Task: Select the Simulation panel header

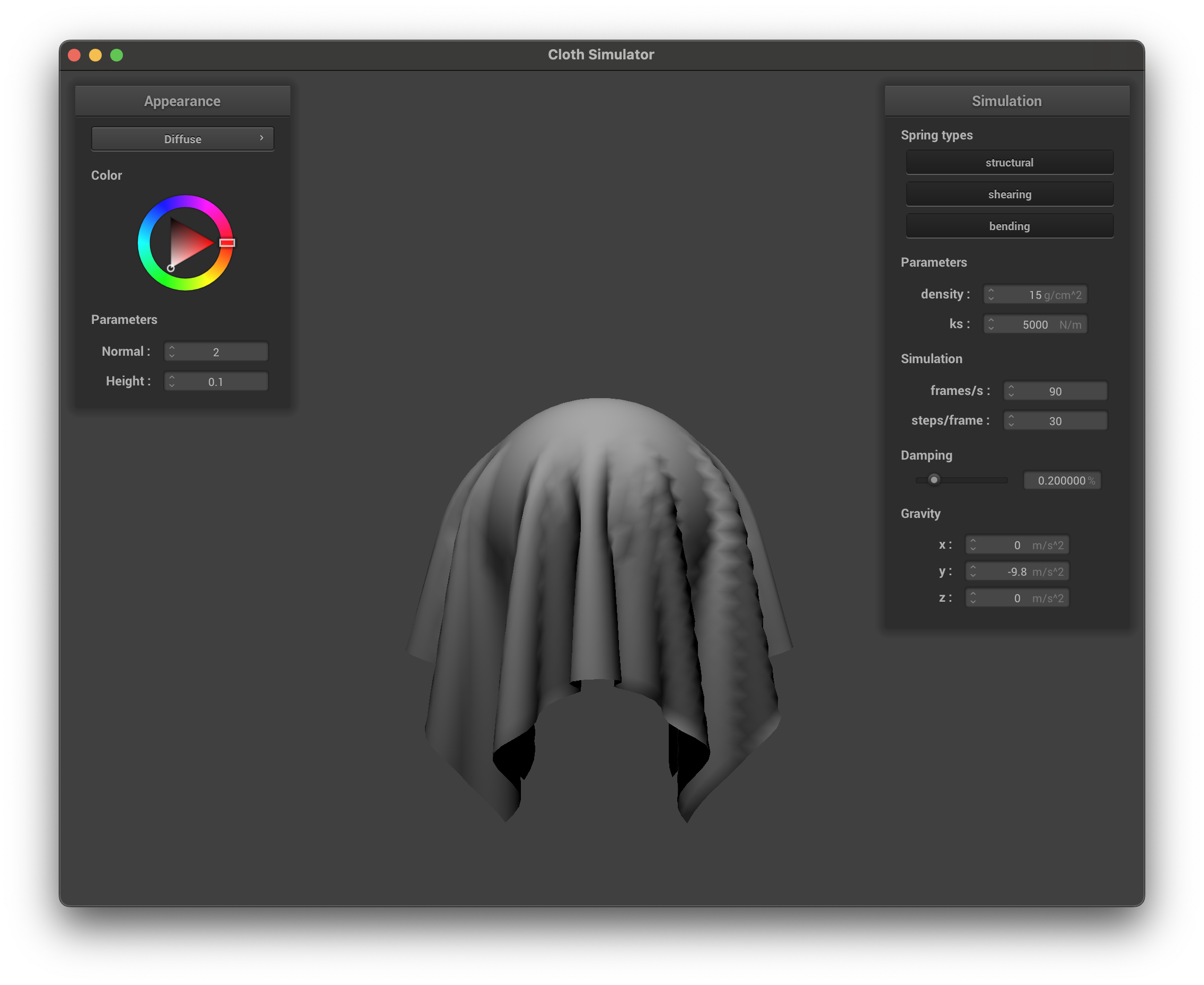Action: click(1007, 100)
